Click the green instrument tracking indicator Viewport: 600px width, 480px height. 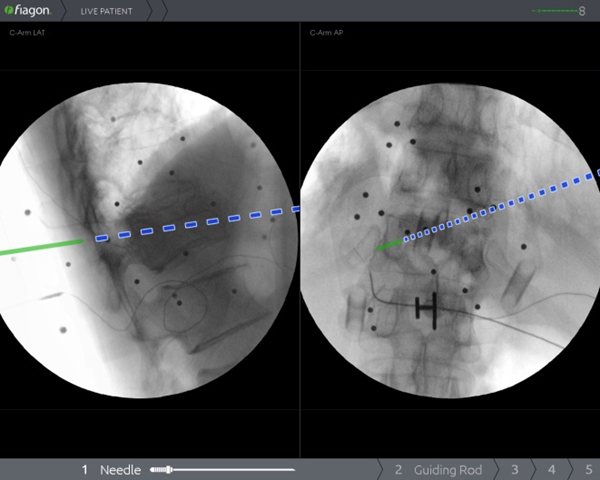[x=557, y=10]
